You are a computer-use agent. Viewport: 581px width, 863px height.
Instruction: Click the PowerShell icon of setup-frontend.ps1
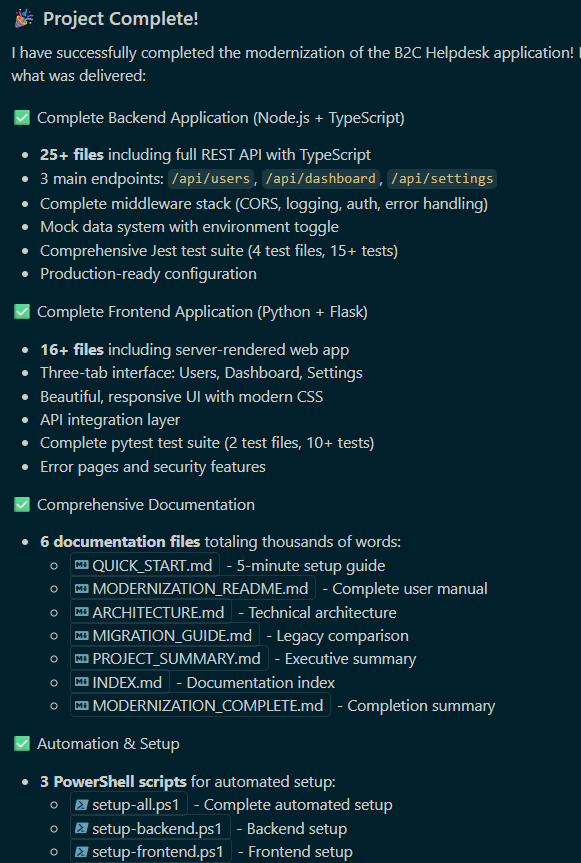[x=81, y=852]
